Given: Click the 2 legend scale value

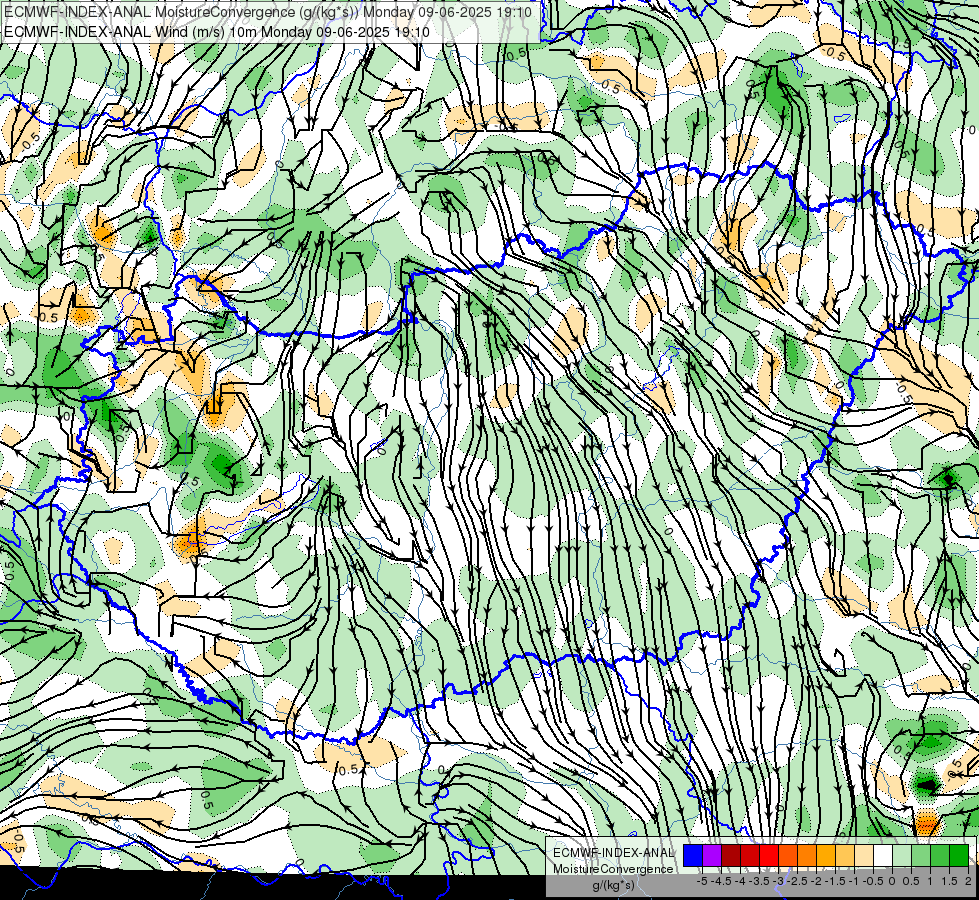Looking at the screenshot, I should click(968, 881).
